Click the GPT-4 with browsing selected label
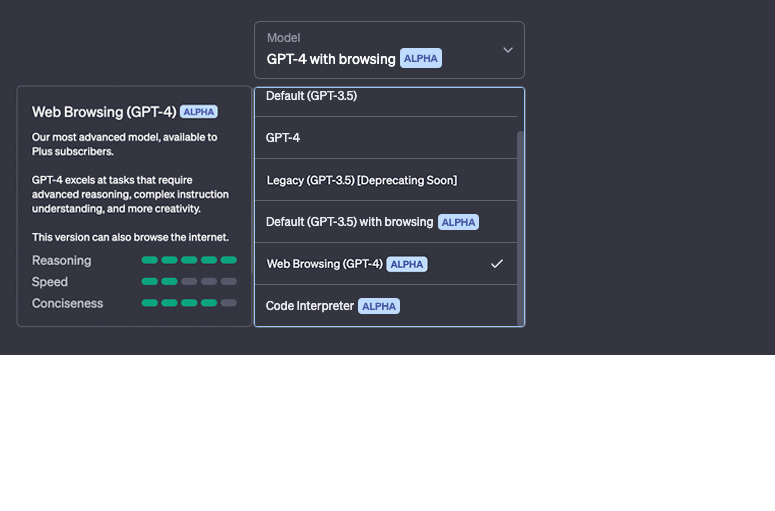The height and width of the screenshot is (511, 775). click(x=331, y=59)
